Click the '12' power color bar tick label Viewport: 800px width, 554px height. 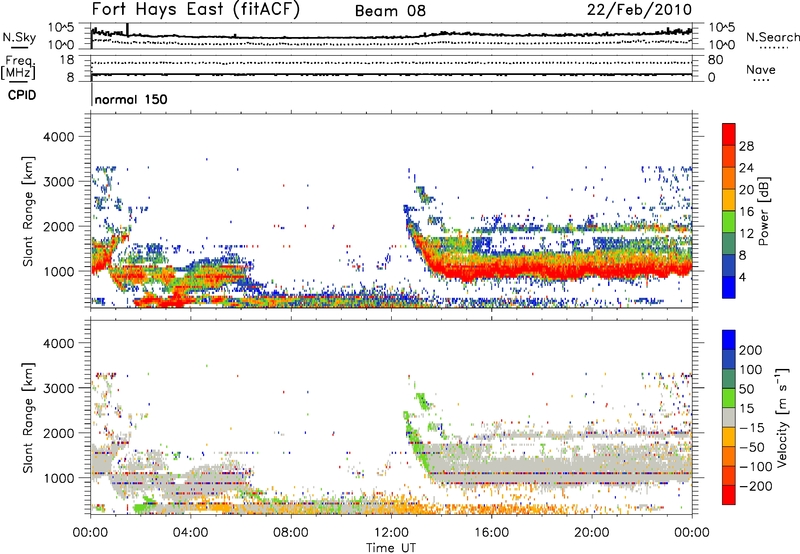[746, 234]
